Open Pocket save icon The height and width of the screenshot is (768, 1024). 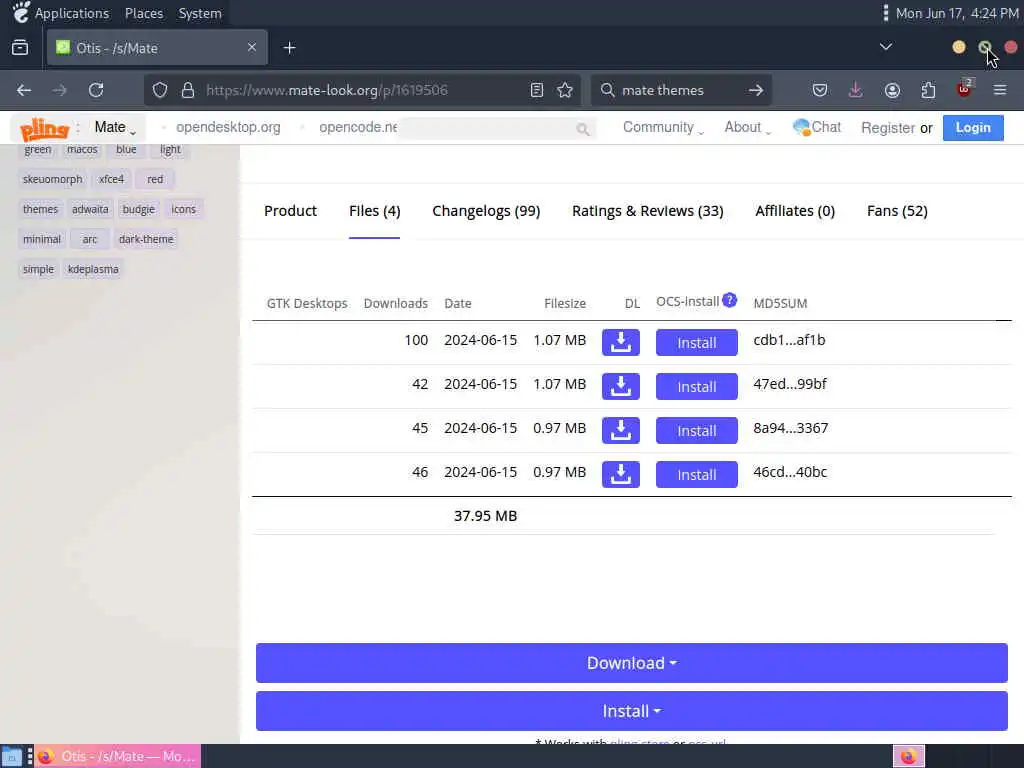click(820, 90)
